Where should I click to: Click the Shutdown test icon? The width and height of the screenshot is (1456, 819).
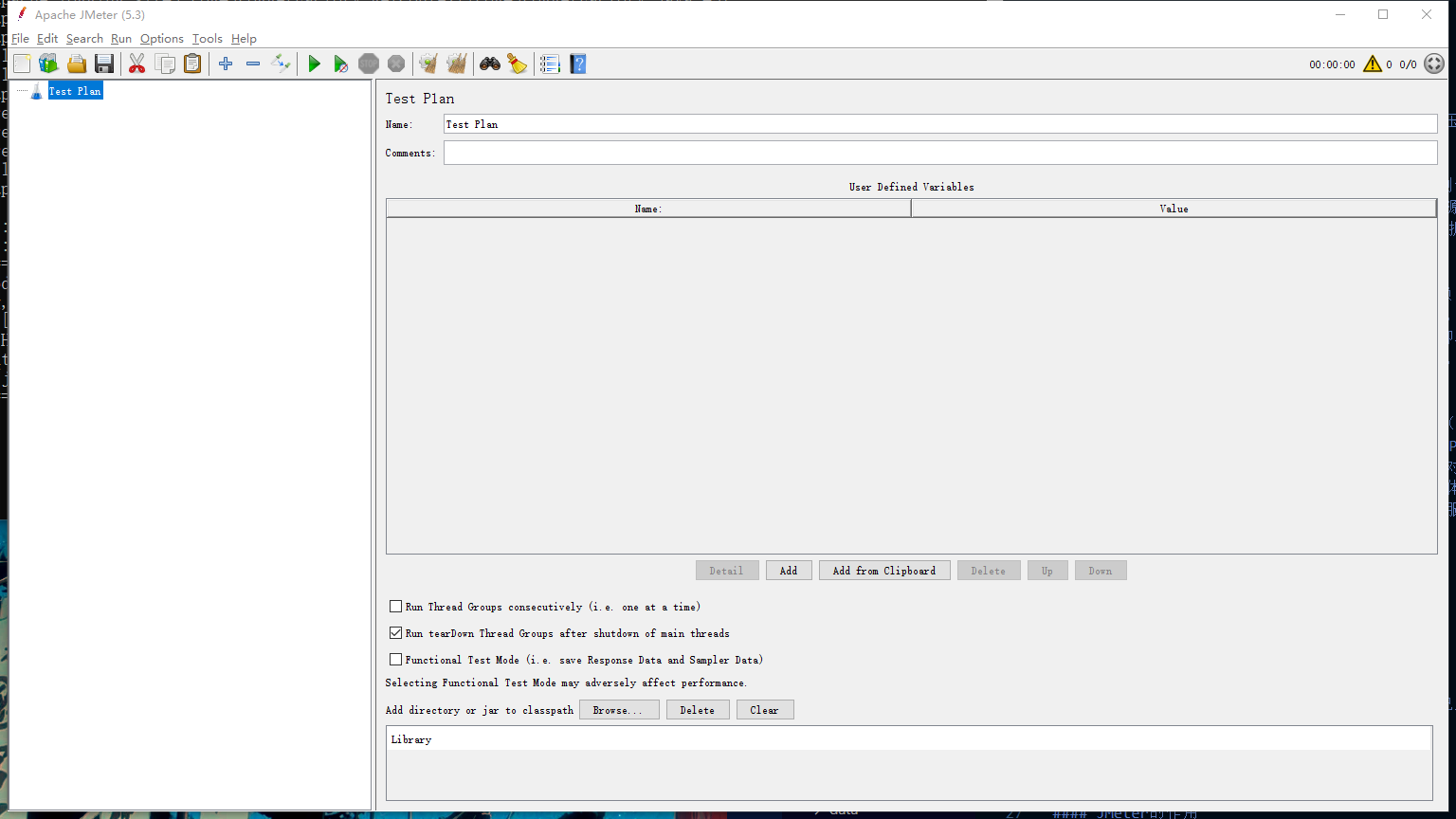click(396, 64)
